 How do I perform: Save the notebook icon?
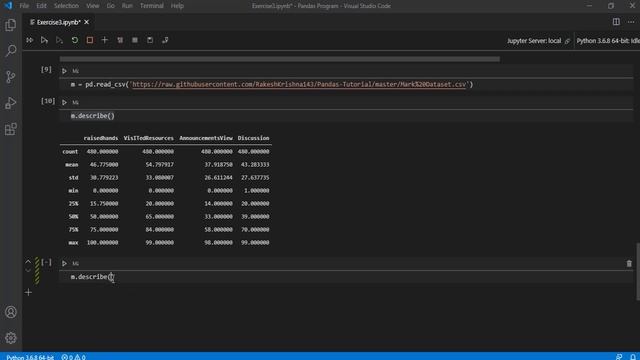(150, 40)
